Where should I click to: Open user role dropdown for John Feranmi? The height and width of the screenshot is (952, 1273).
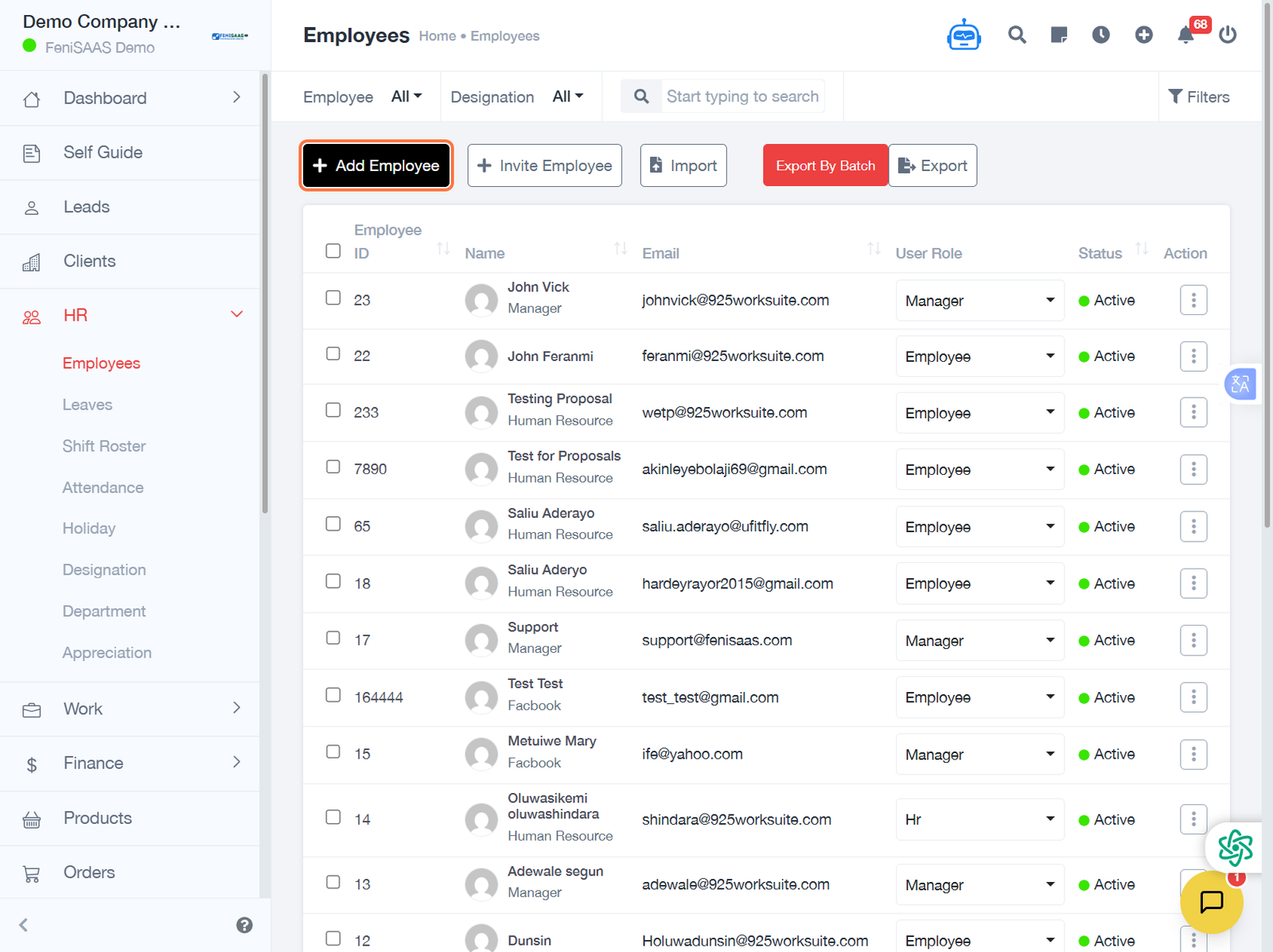979,357
